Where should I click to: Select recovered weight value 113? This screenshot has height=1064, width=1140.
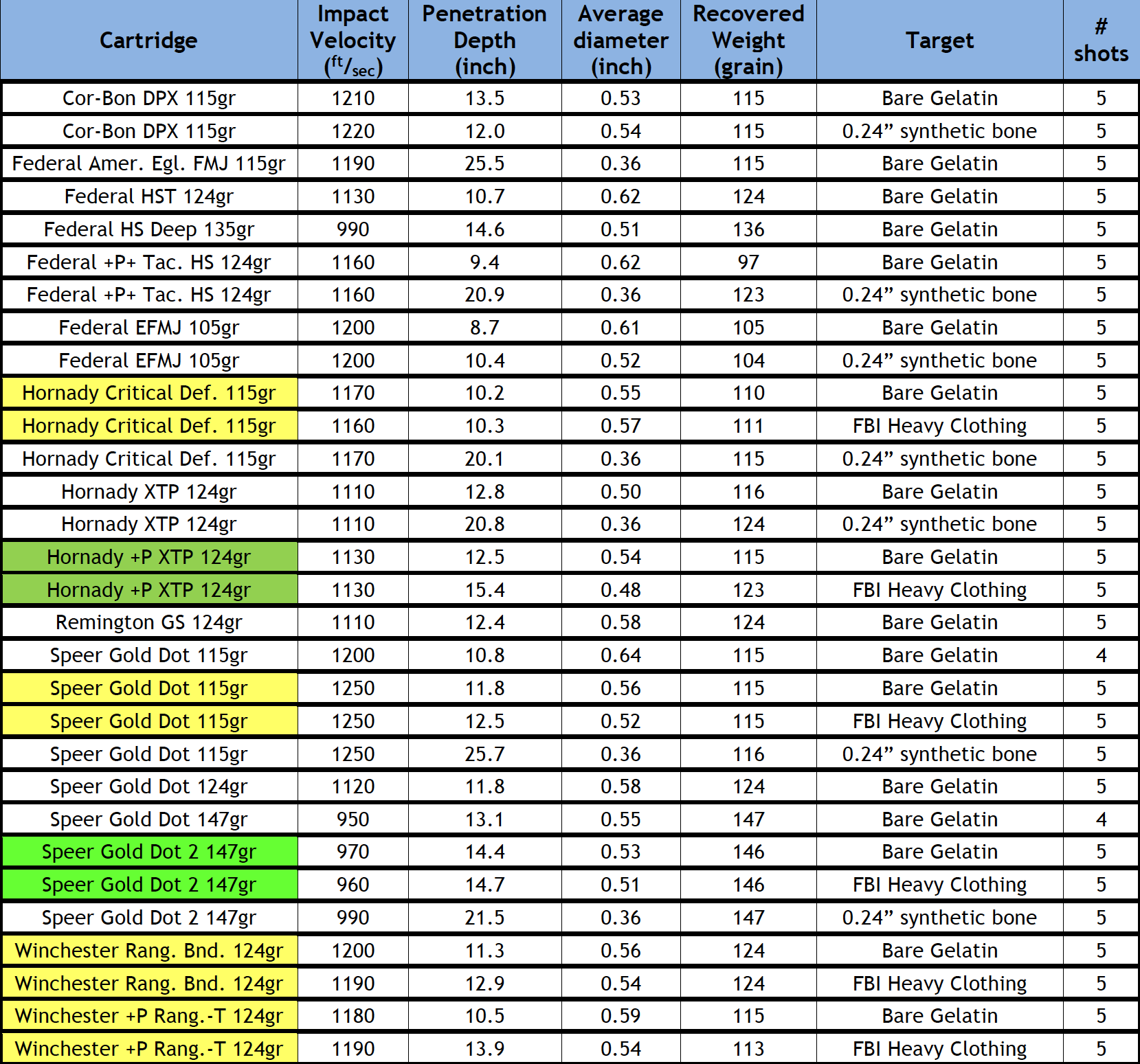coord(748,1049)
